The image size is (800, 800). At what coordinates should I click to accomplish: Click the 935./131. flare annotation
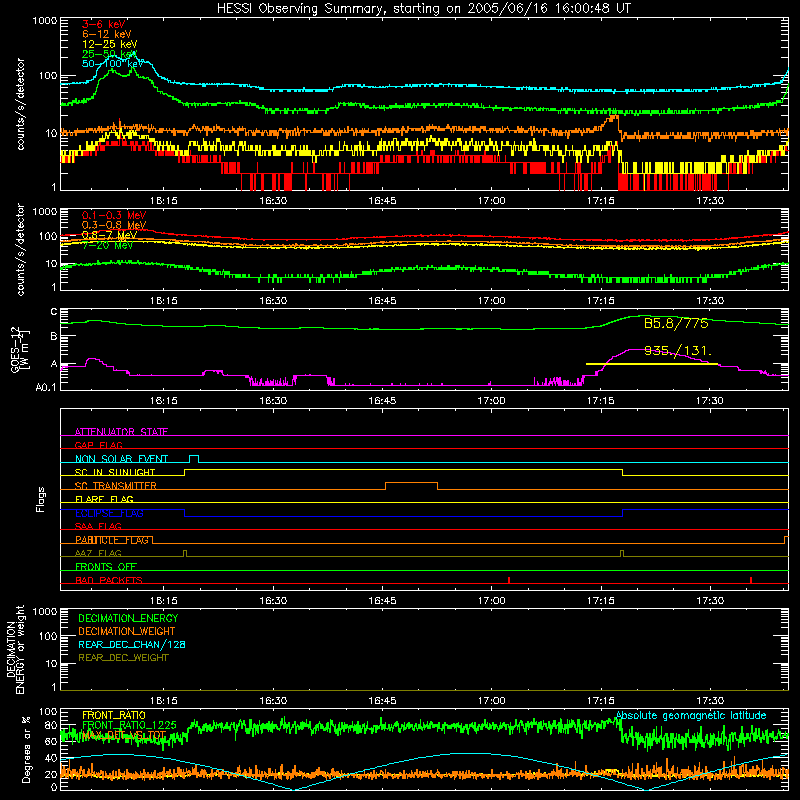[678, 351]
